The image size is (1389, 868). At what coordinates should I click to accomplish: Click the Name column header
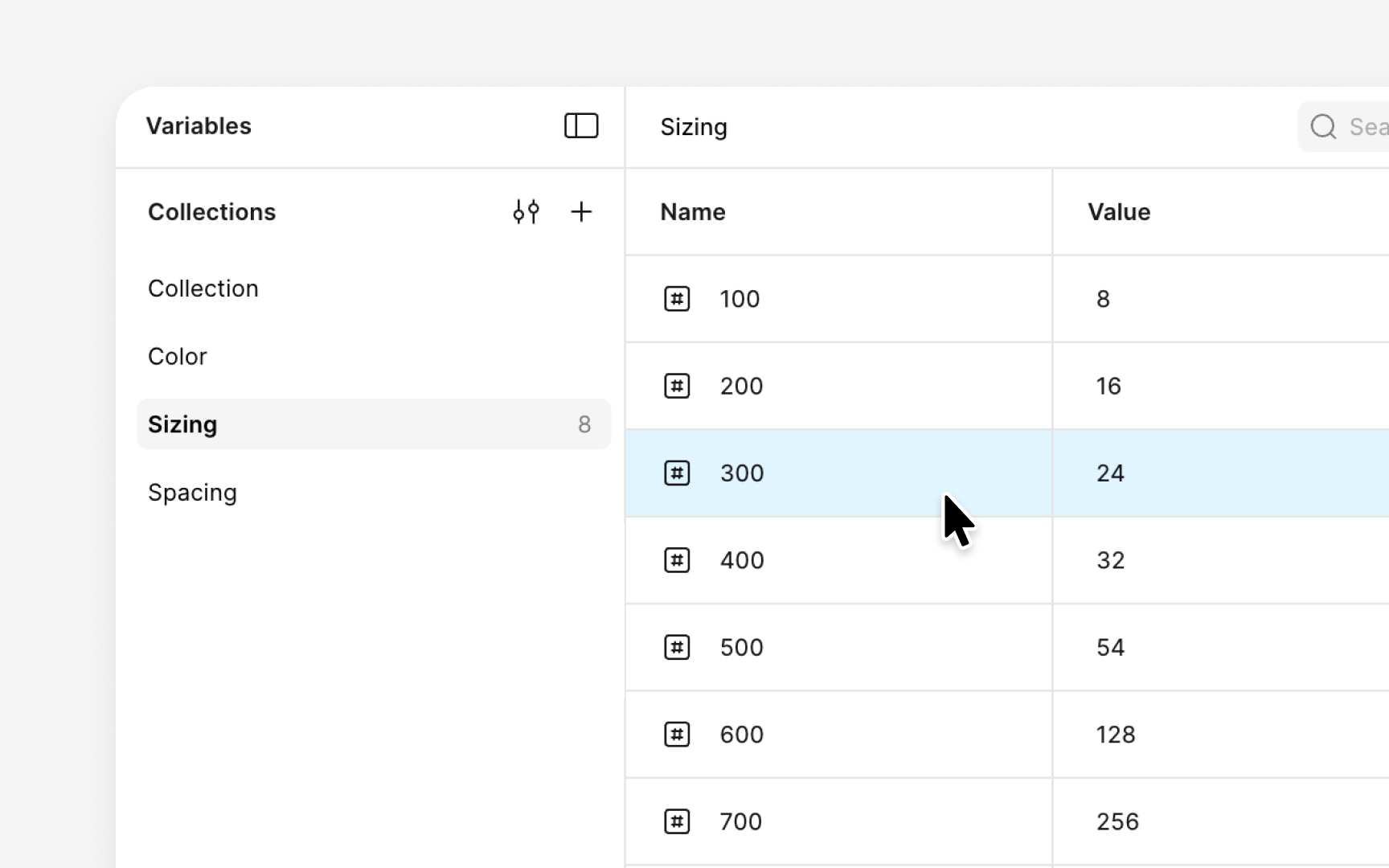click(693, 212)
